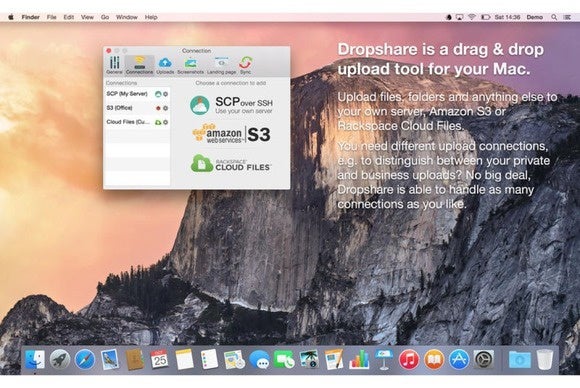Launch Safari from the Dock
Image resolution: width=580 pixels, height=388 pixels.
coord(85,360)
